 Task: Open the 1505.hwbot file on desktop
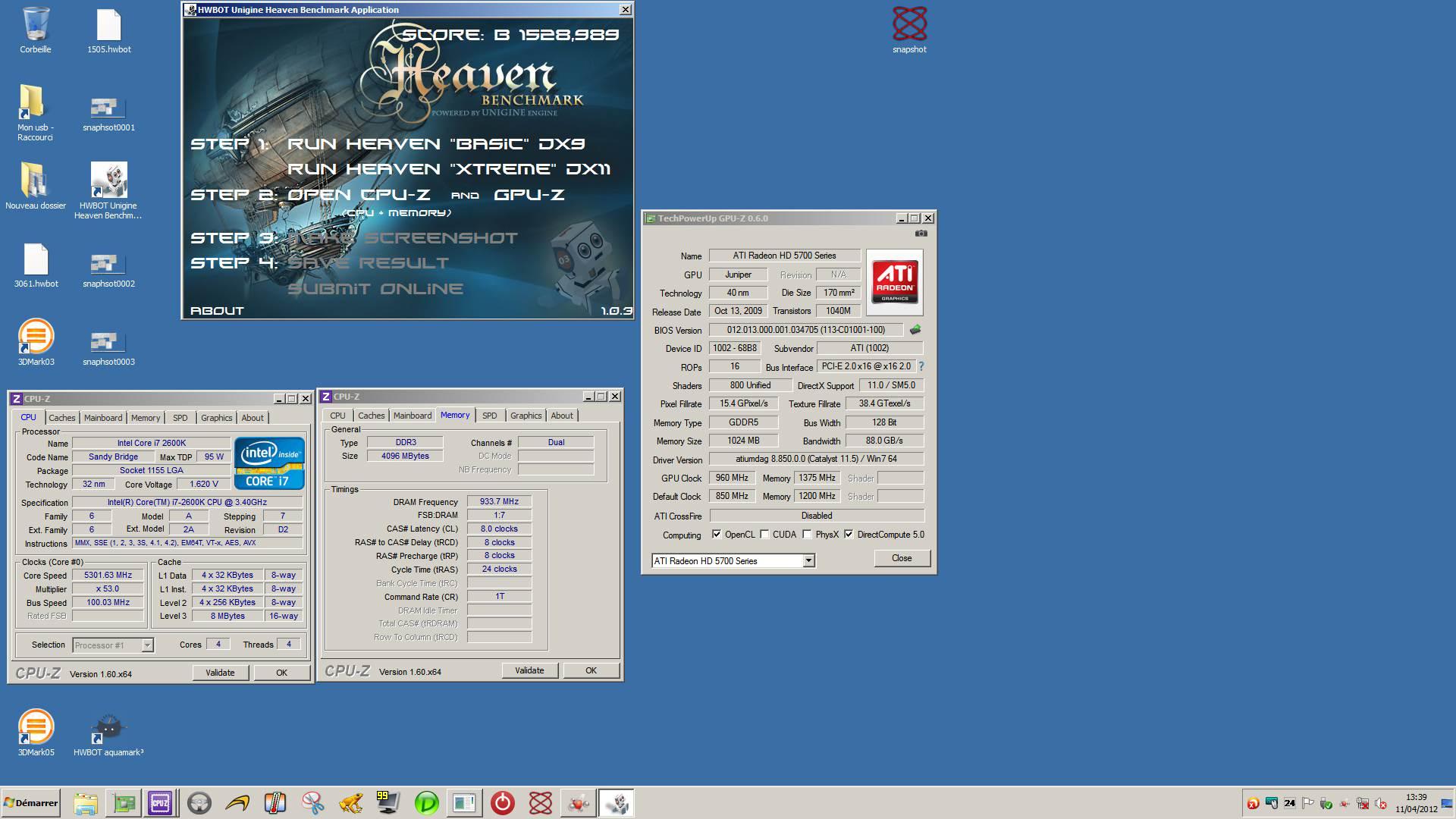(108, 30)
